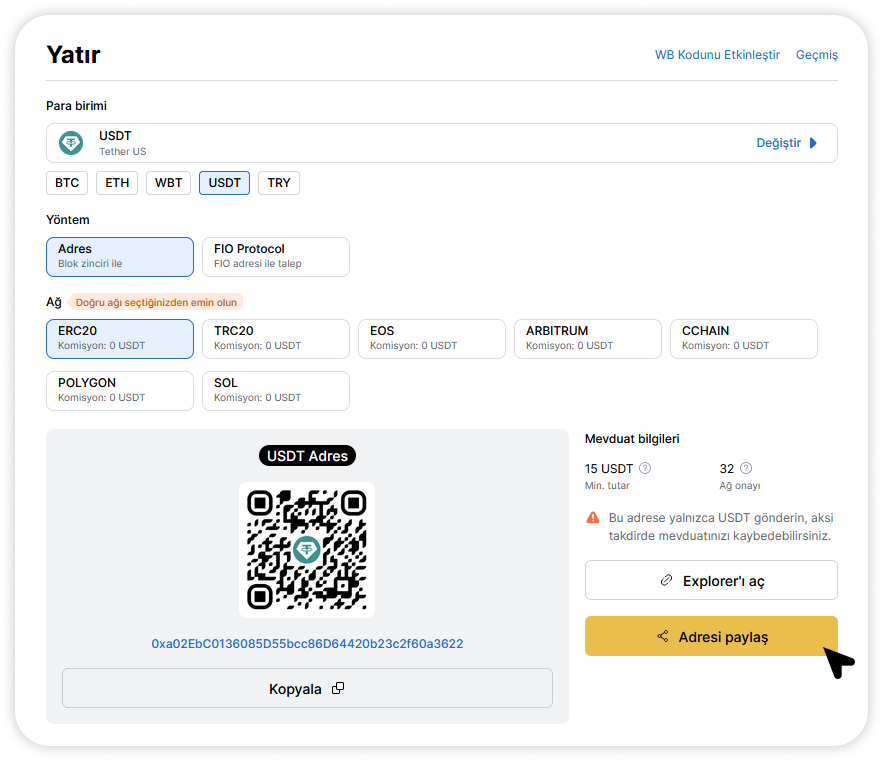This screenshot has height=761, width=883.
Task: Click the Tether USDT coin icon
Action: 71,143
